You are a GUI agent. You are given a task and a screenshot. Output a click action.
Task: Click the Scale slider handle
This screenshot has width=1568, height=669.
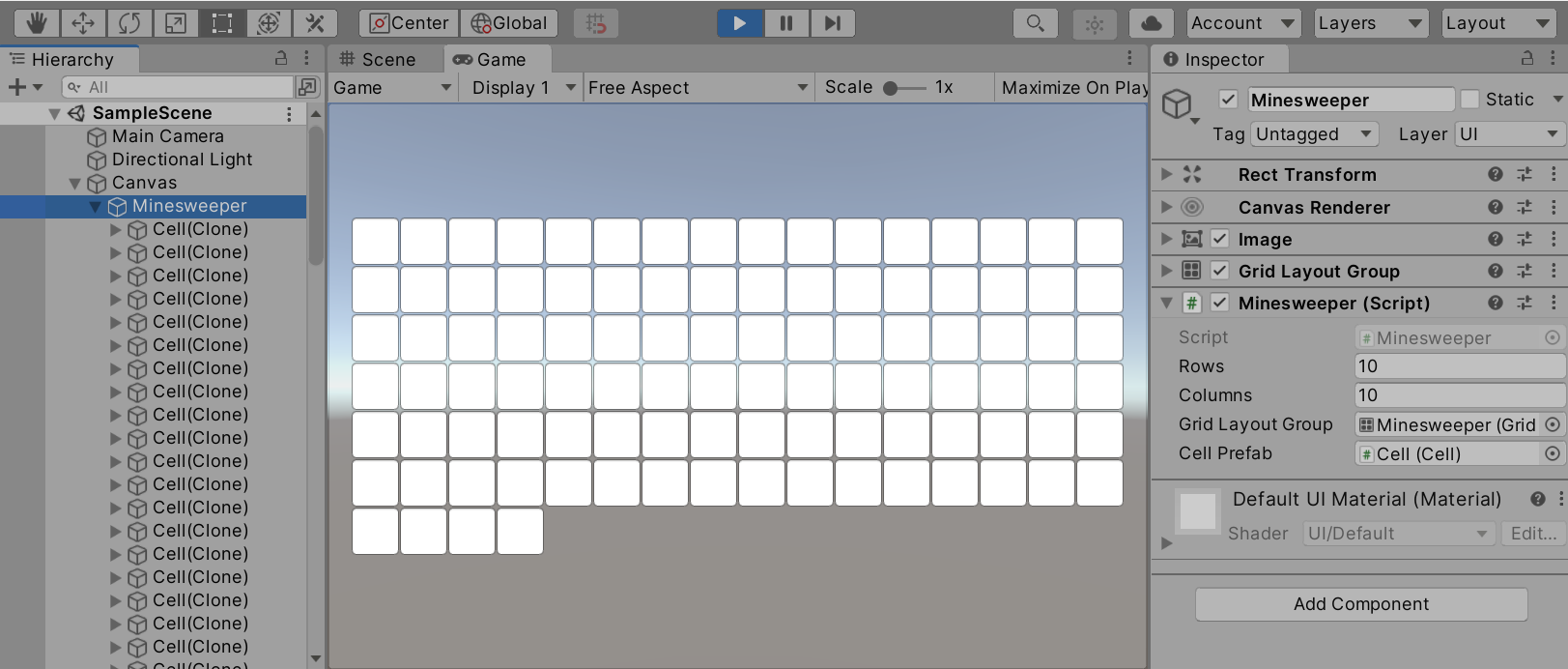pyautogui.click(x=891, y=88)
